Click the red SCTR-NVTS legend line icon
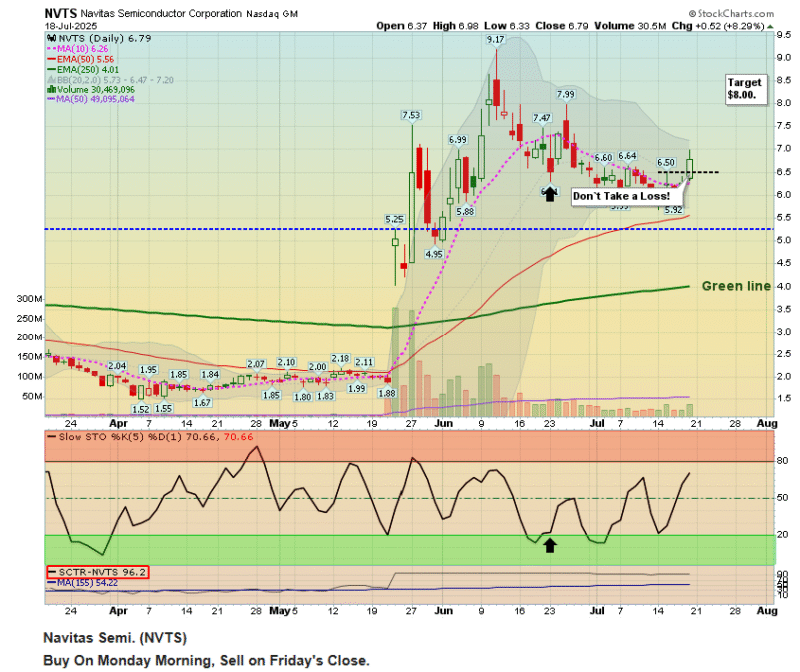The image size is (800, 672). tap(52, 571)
